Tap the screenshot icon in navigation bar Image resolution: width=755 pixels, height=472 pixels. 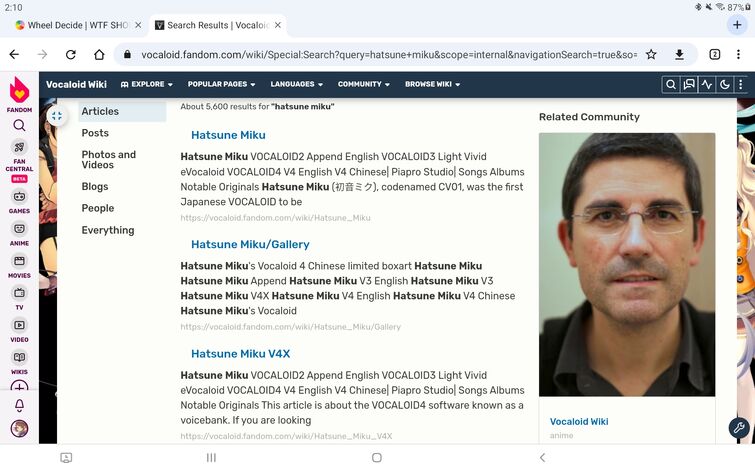66,458
